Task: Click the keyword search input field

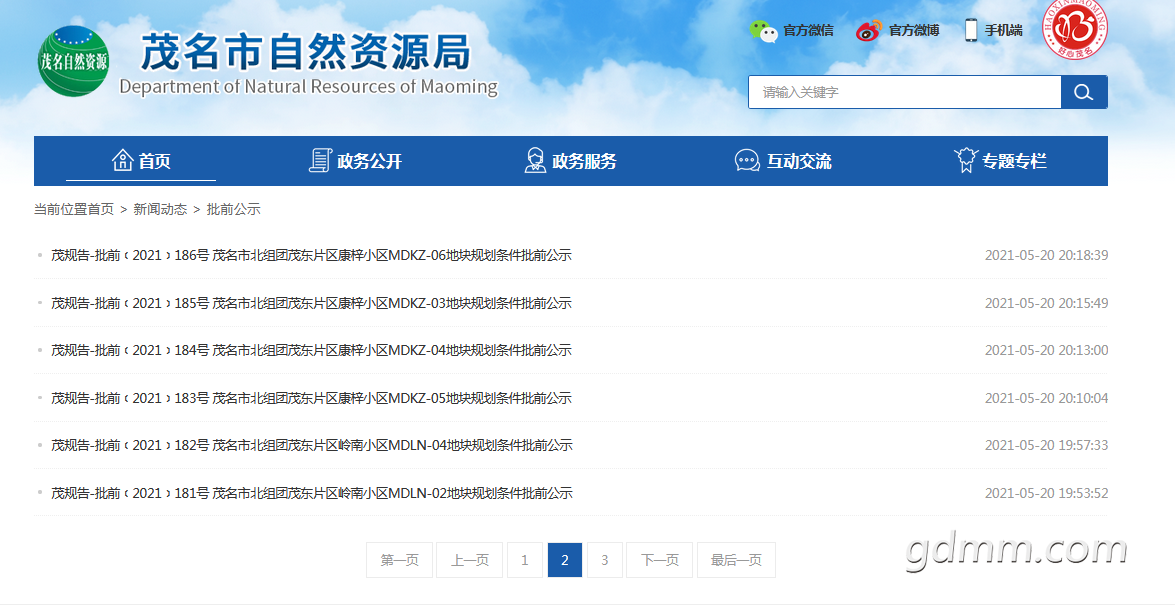Action: [x=904, y=92]
